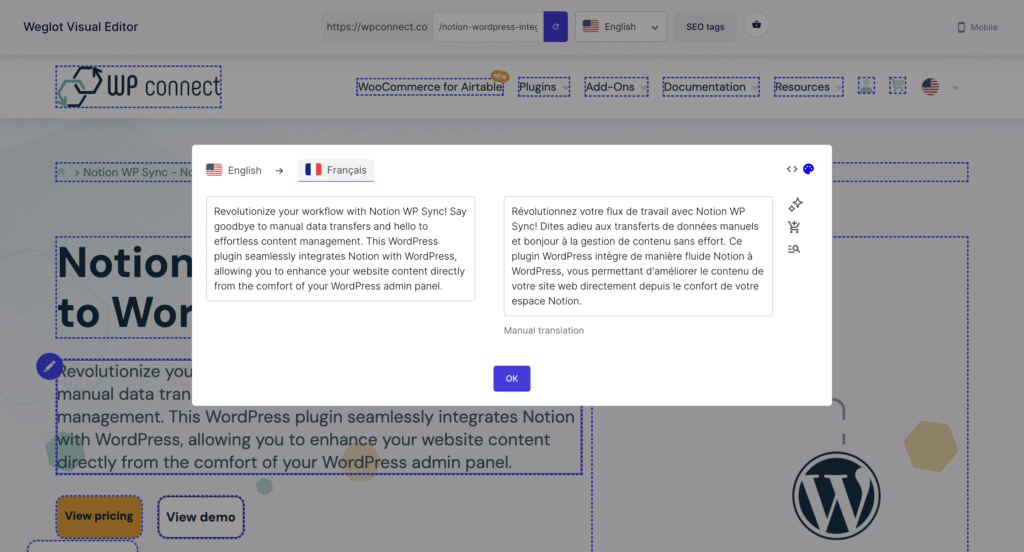1024x552 pixels.
Task: Open the English language dropdown
Action: tap(621, 27)
